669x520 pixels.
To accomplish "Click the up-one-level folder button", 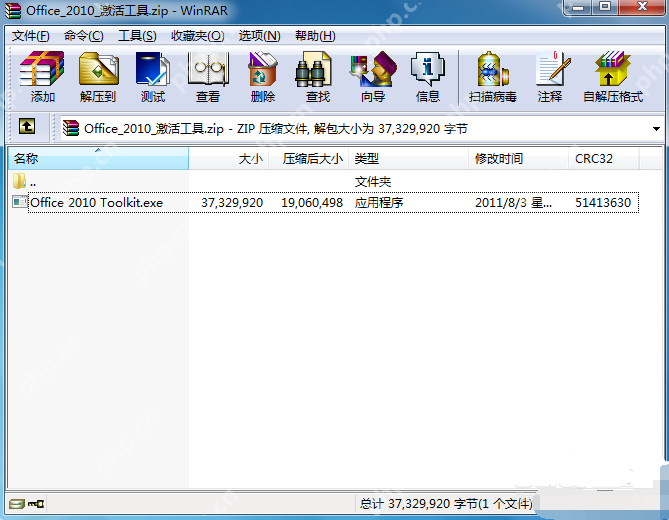I will (x=26, y=127).
